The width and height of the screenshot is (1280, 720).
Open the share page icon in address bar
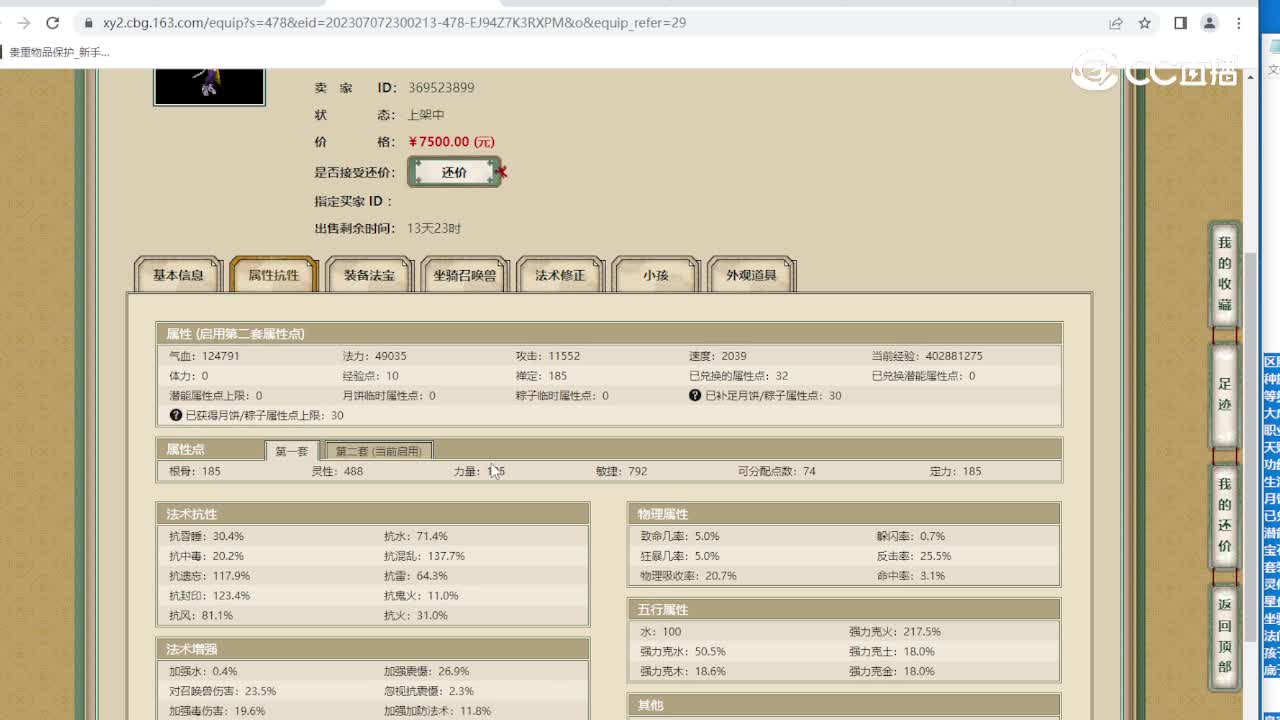[x=1116, y=23]
